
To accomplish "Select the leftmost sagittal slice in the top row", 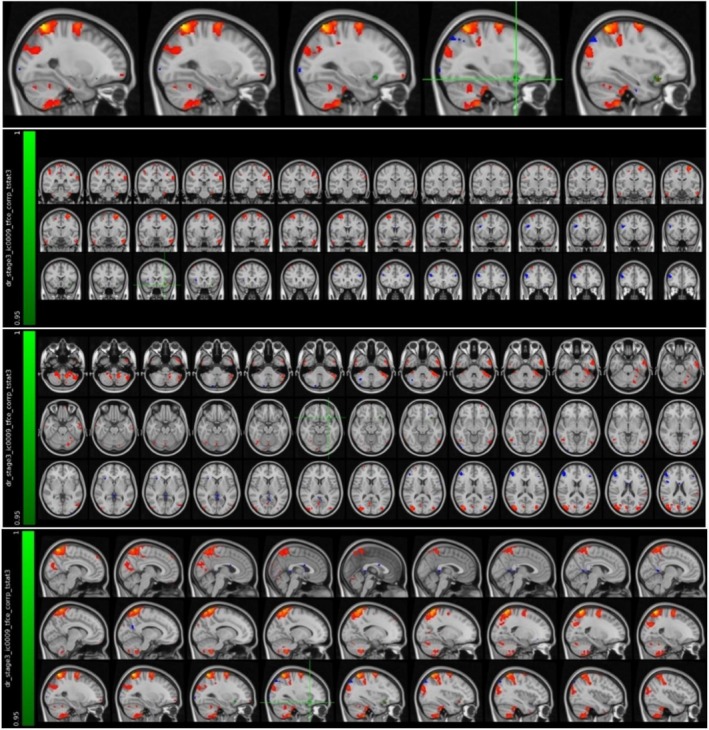I will pyautogui.click(x=72, y=61).
